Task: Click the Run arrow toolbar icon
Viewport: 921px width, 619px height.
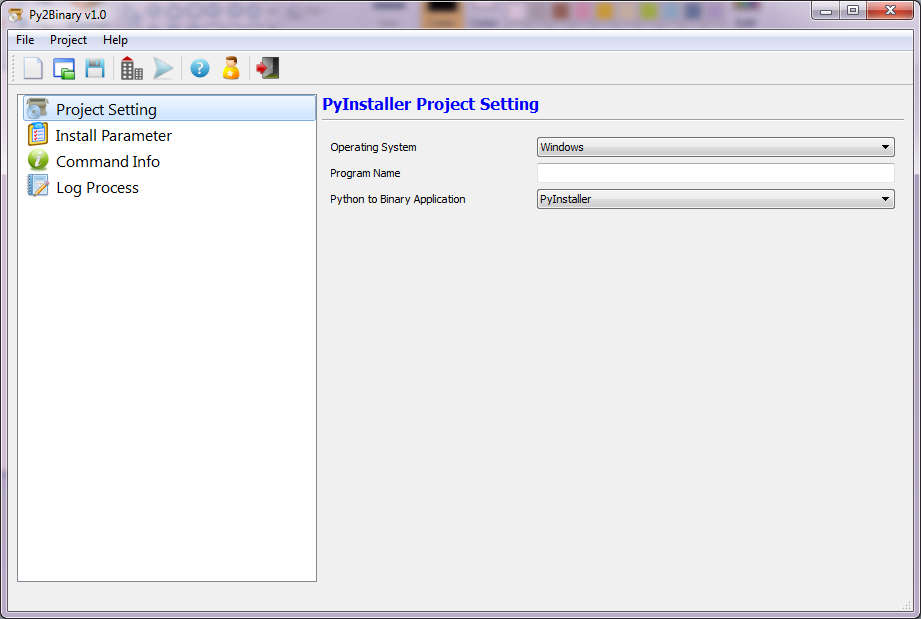Action: point(163,68)
